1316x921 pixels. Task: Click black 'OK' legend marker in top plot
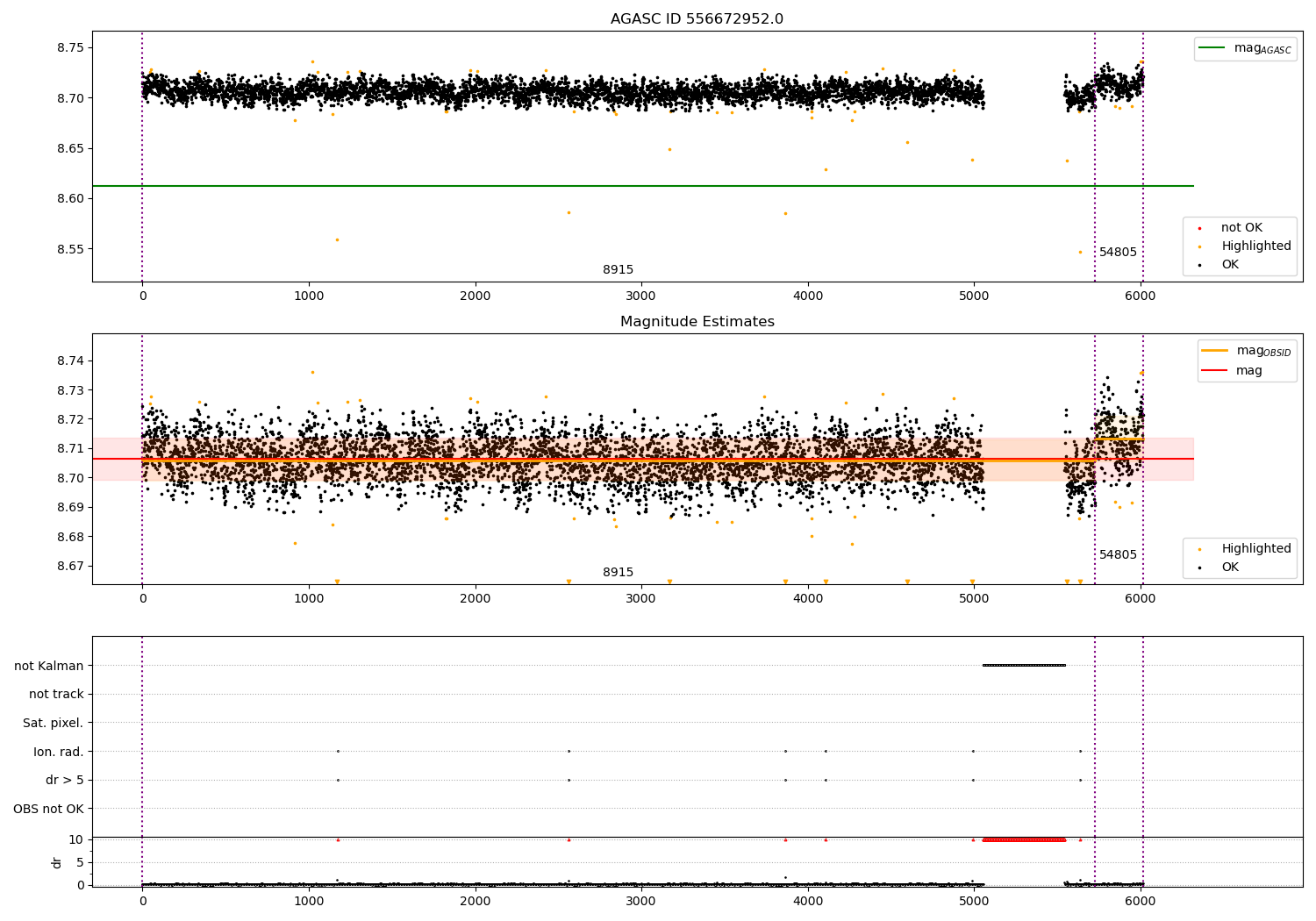point(1199,265)
